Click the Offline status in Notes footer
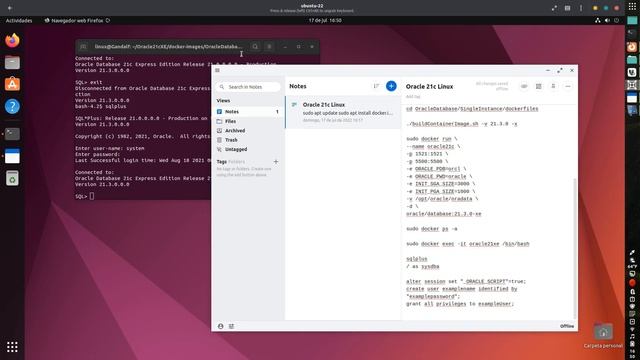Screen dimensions: 640x360 (x=567, y=326)
